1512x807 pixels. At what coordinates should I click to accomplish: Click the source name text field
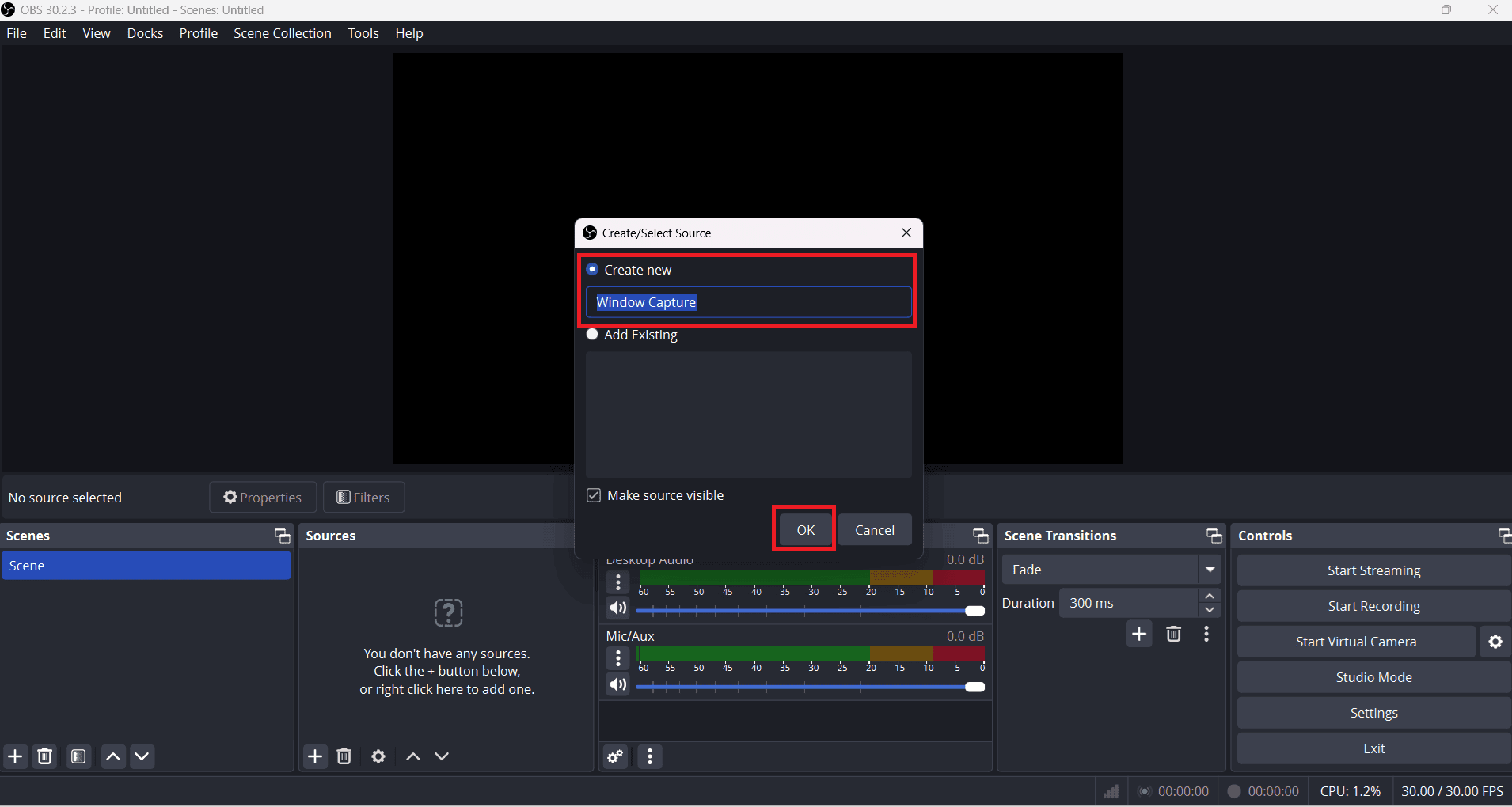pos(749,302)
